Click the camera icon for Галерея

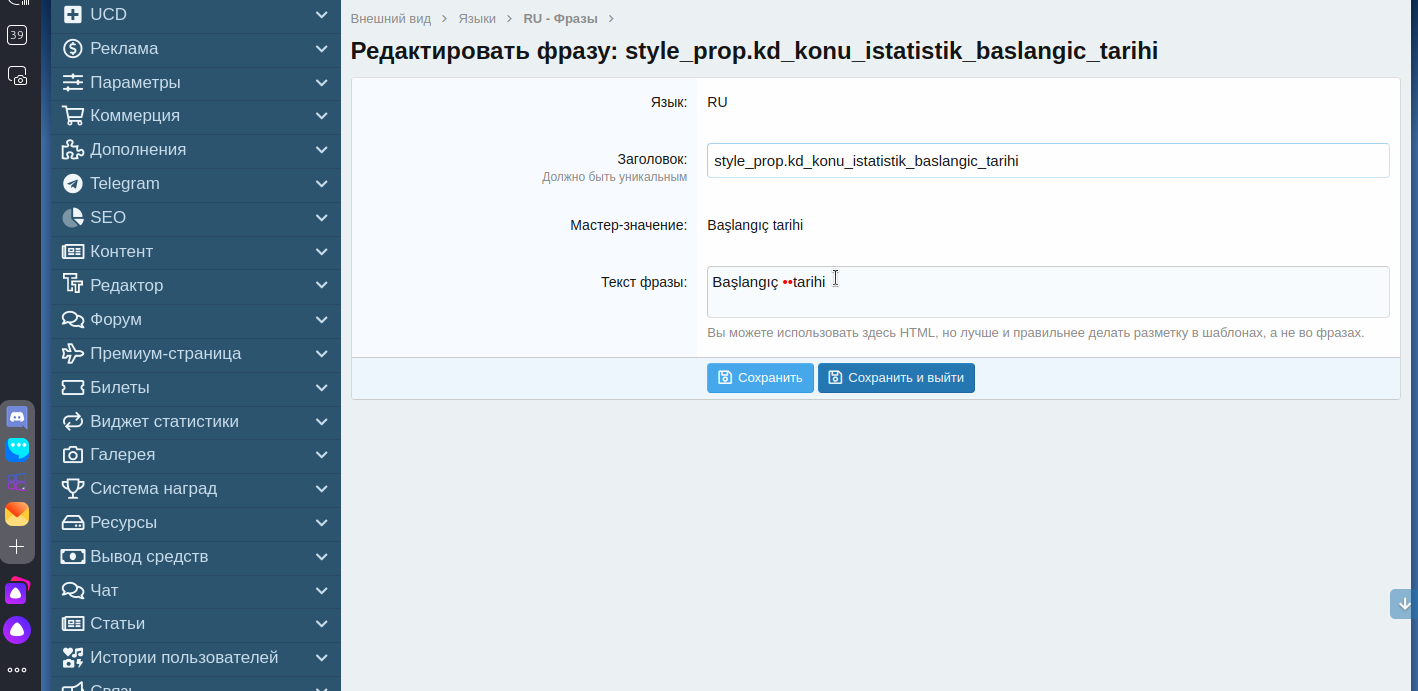click(73, 455)
